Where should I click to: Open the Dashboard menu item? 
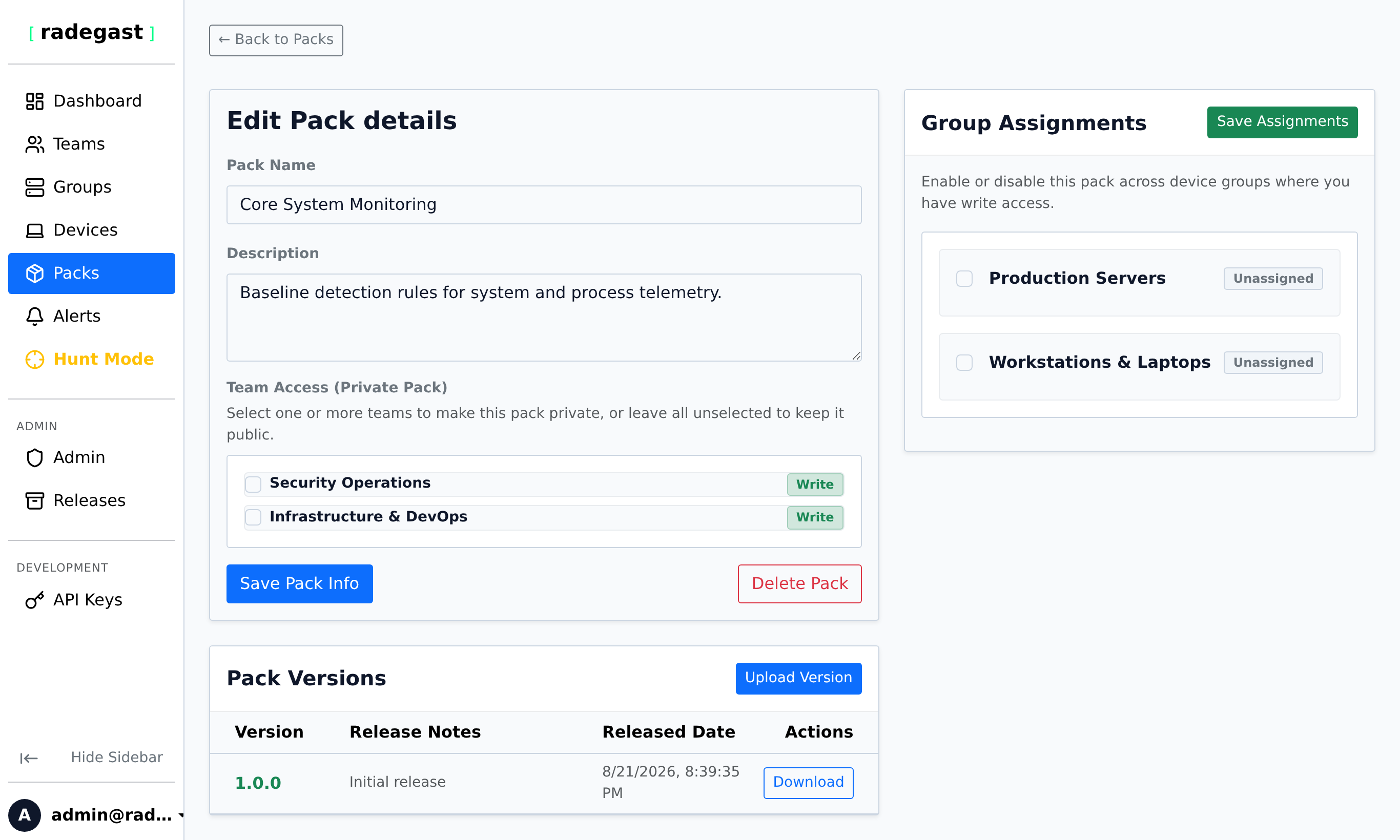tap(92, 101)
